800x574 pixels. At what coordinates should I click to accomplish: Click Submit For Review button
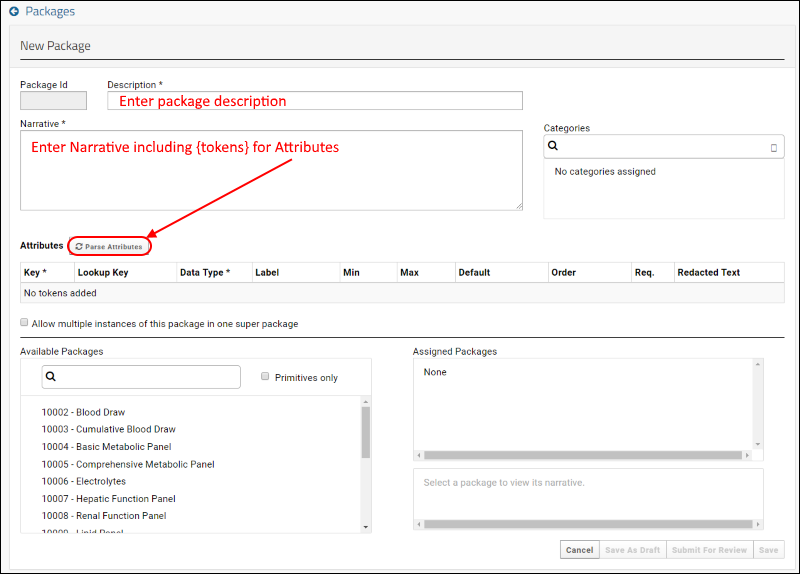click(708, 550)
